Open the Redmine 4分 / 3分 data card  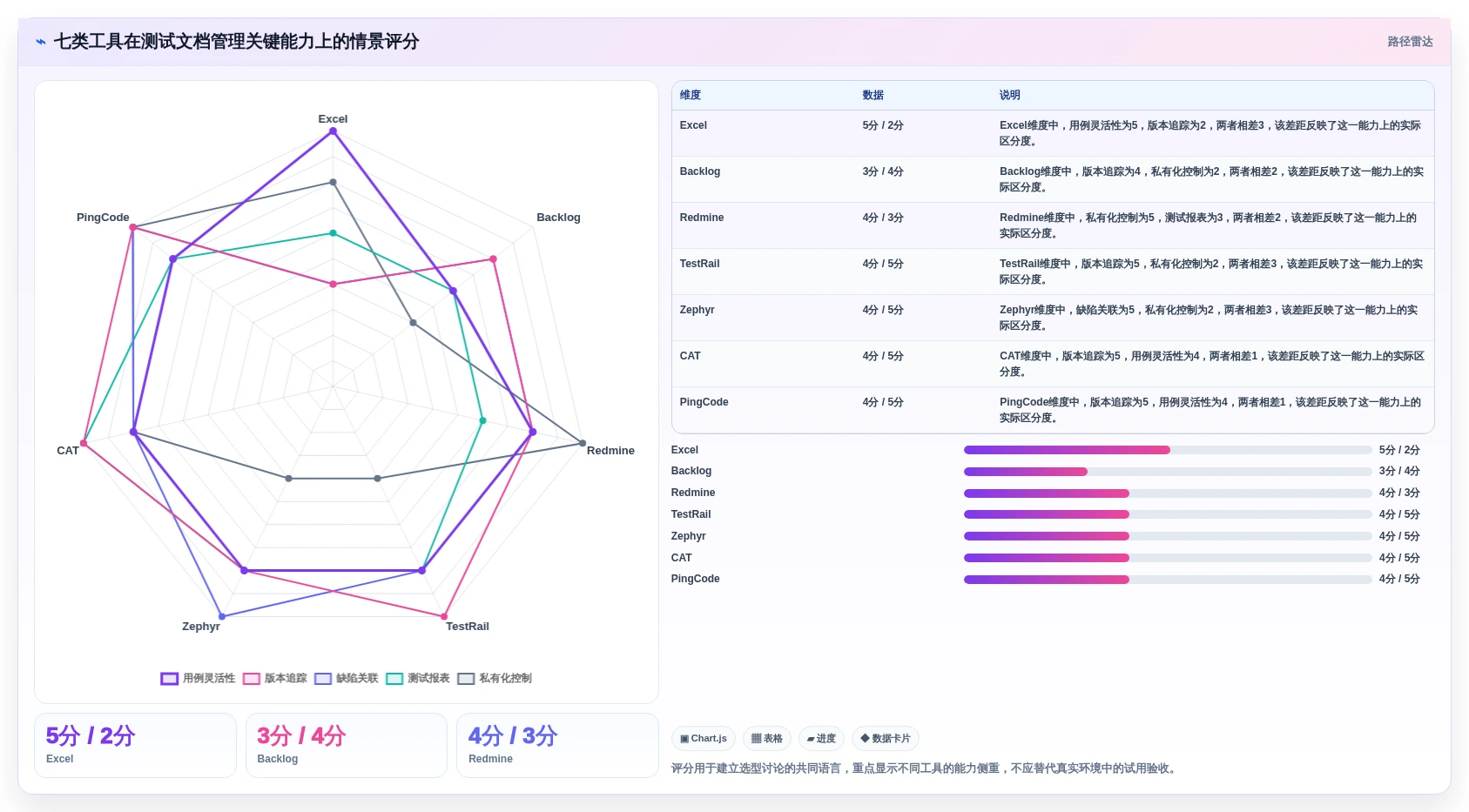coord(557,745)
